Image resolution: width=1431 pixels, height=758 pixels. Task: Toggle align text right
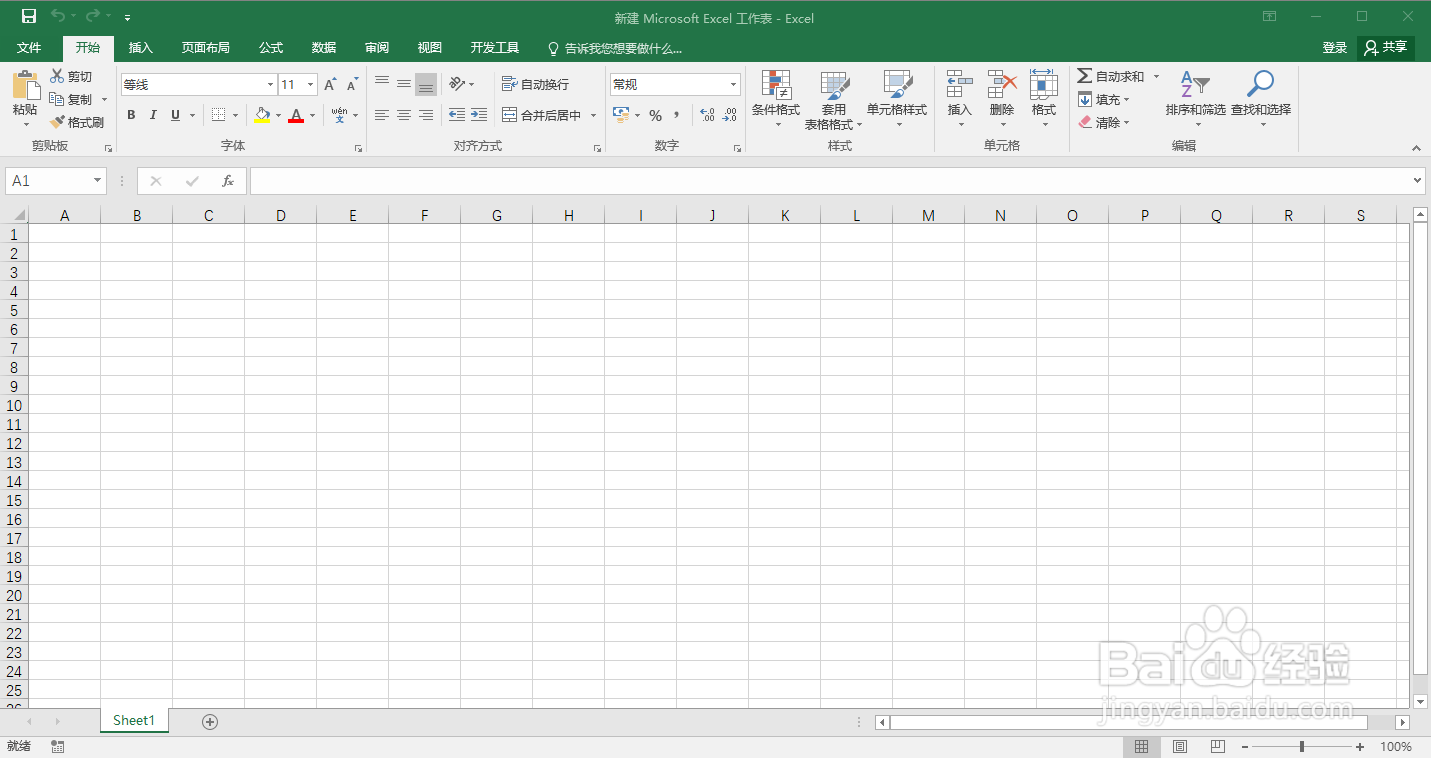point(426,115)
